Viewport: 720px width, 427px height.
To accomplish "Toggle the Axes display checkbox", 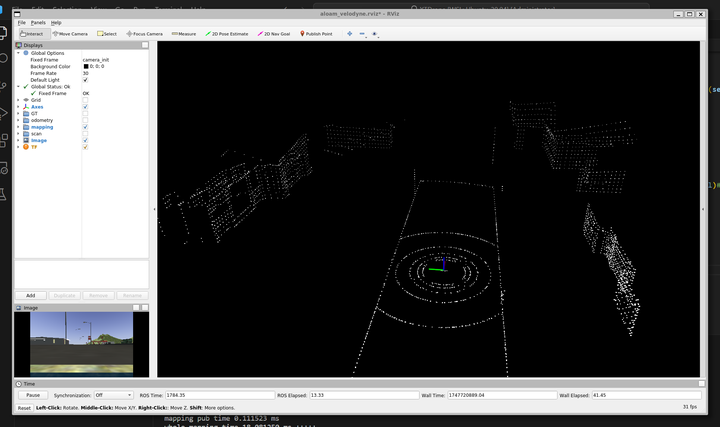I will (85, 107).
